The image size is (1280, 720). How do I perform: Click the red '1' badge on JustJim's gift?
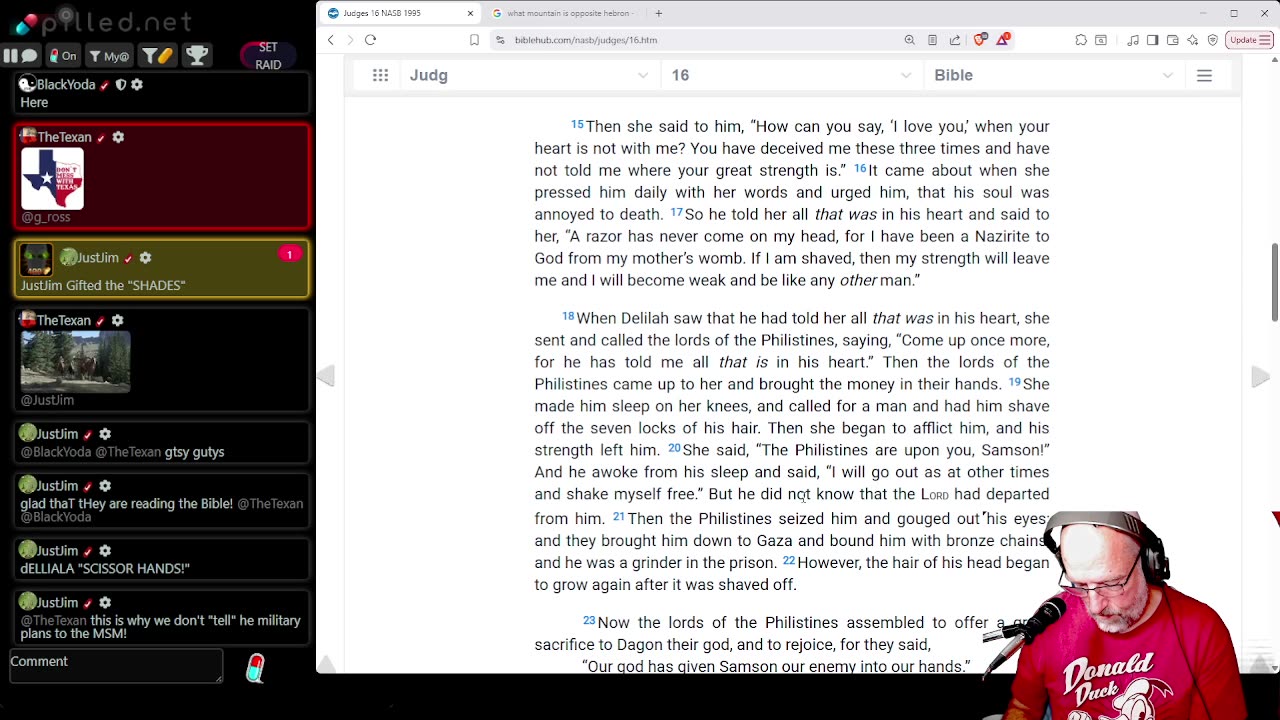[x=289, y=254]
